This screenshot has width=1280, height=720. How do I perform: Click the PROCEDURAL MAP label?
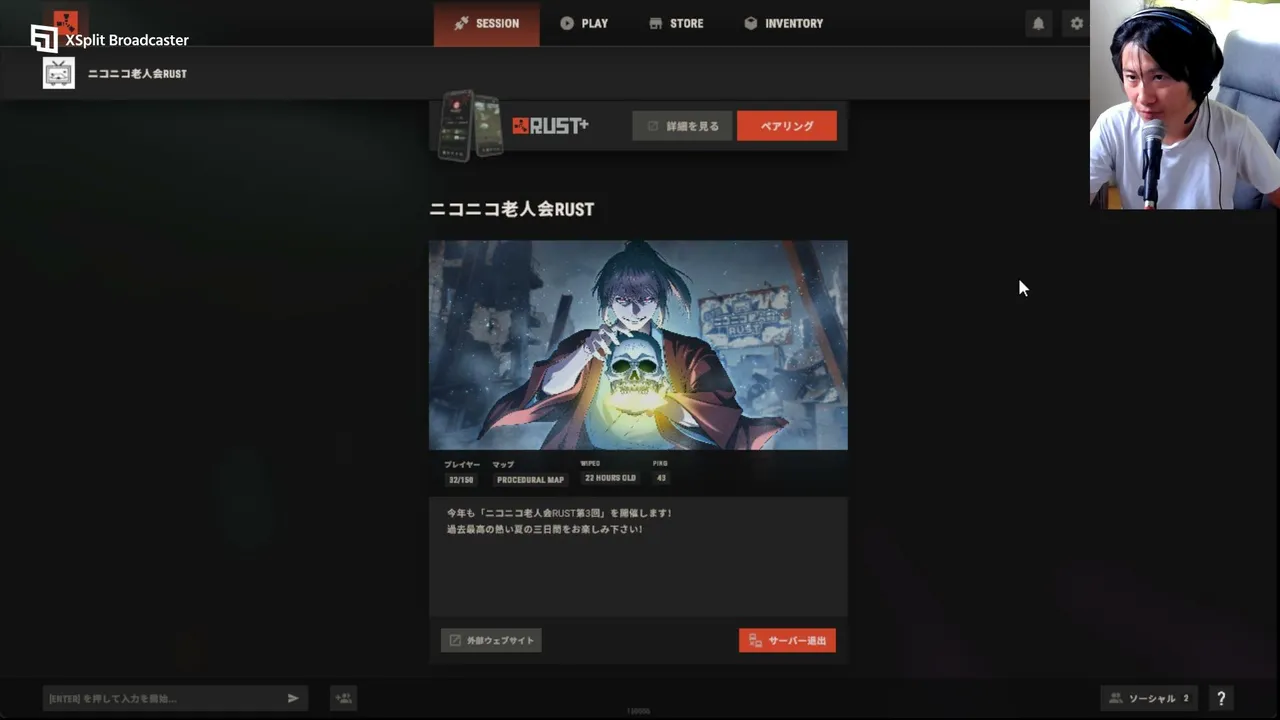[531, 480]
